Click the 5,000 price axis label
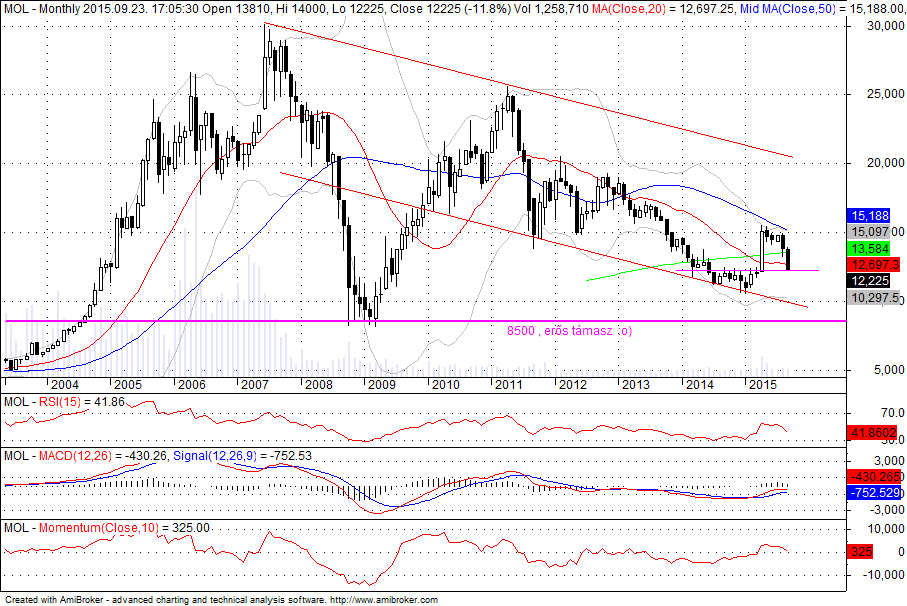907x606 pixels. click(x=888, y=369)
